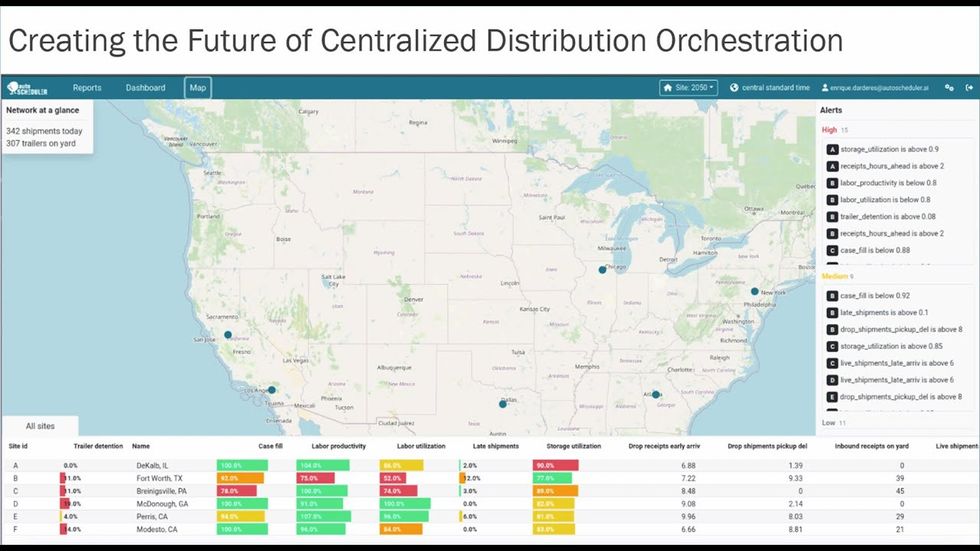The height and width of the screenshot is (551, 980).
Task: Switch to the Dashboard view
Action: pos(146,88)
